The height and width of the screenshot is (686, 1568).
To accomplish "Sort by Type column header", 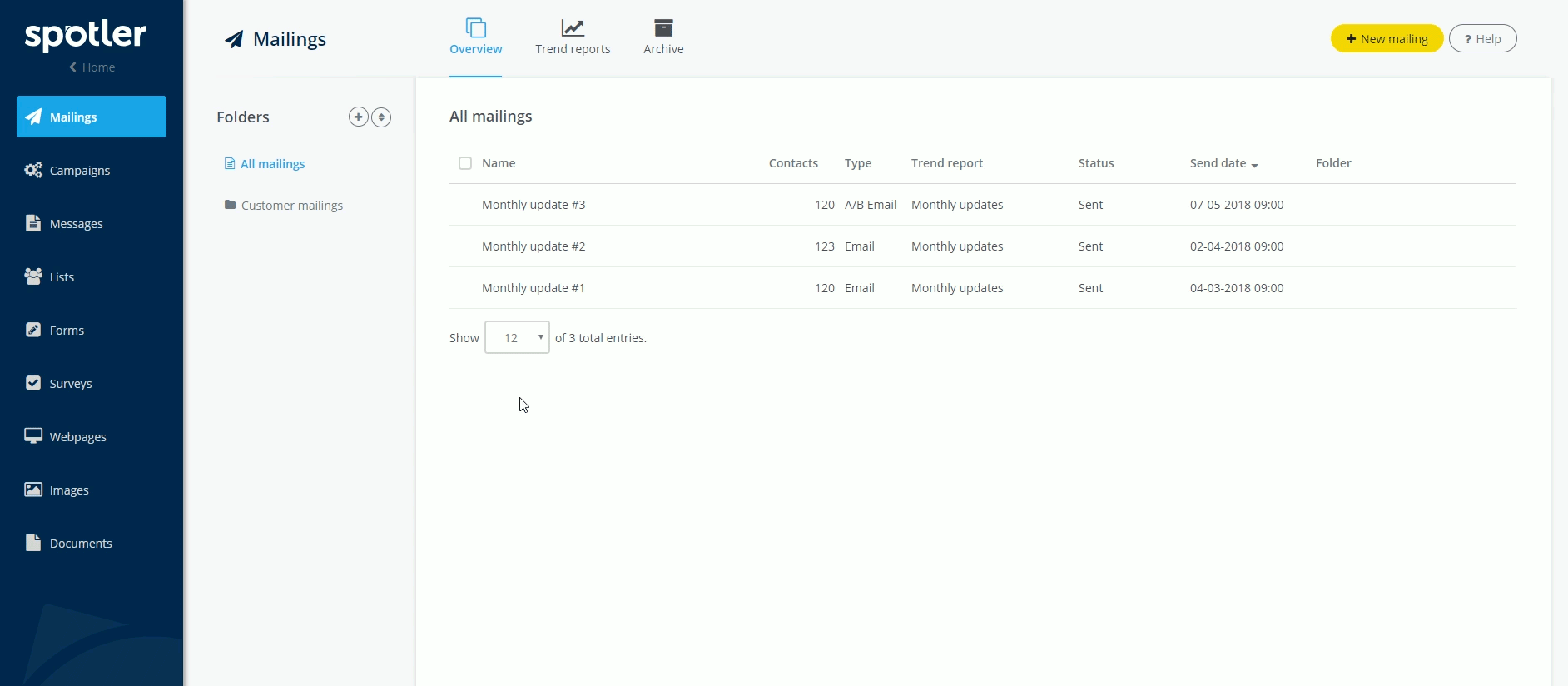I will click(x=858, y=163).
